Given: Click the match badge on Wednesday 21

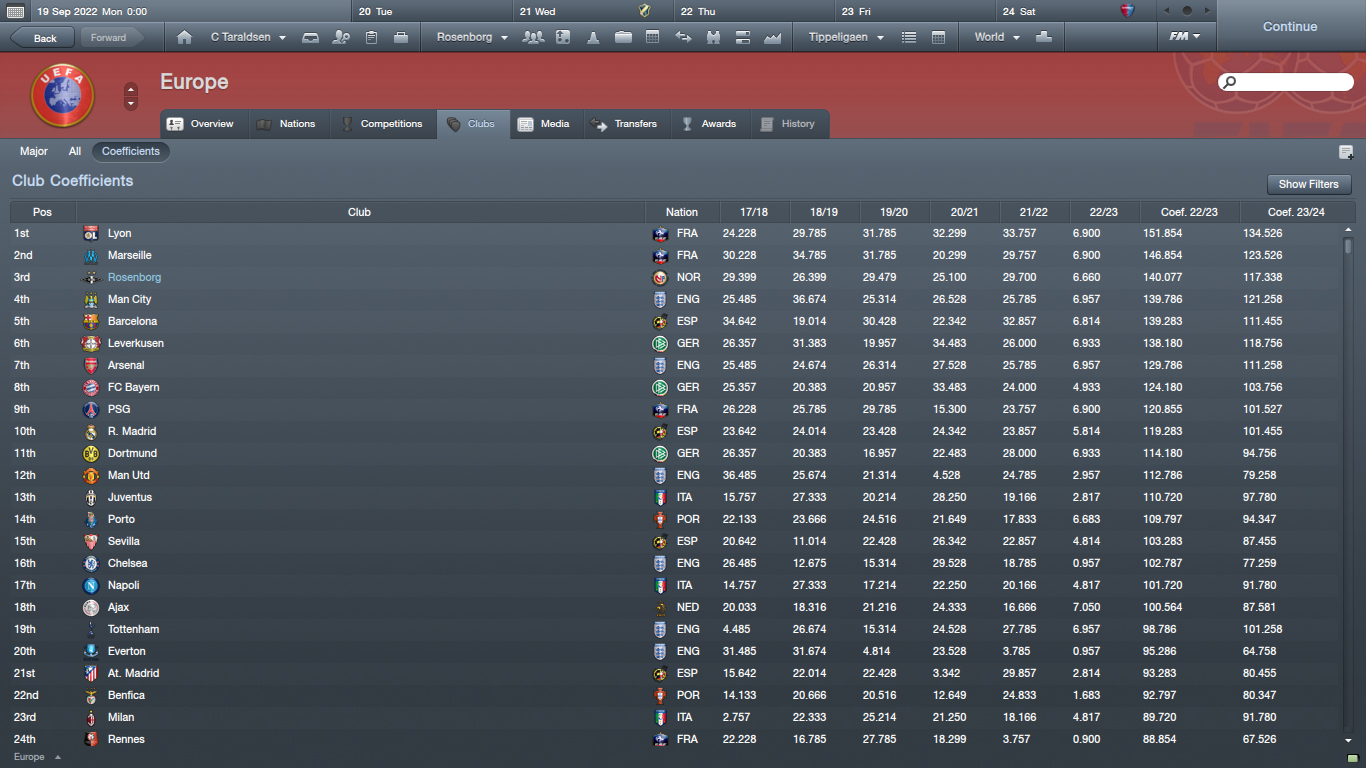Looking at the screenshot, I should [x=645, y=11].
